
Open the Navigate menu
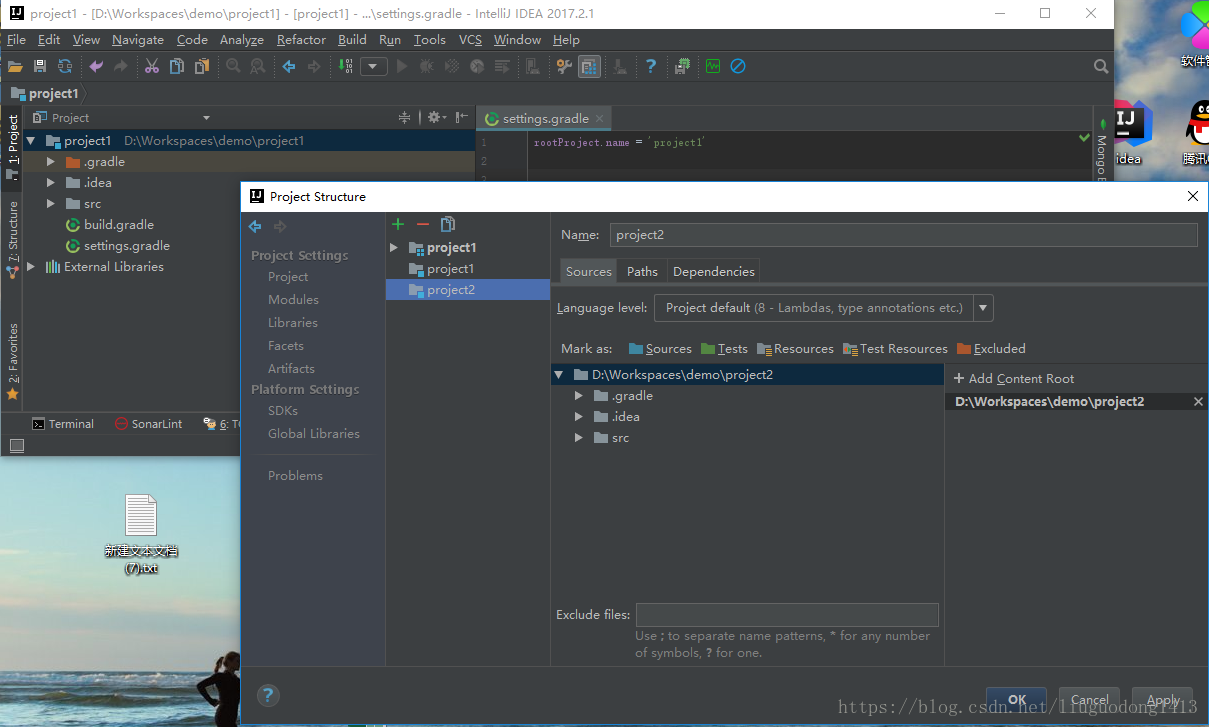click(x=138, y=40)
